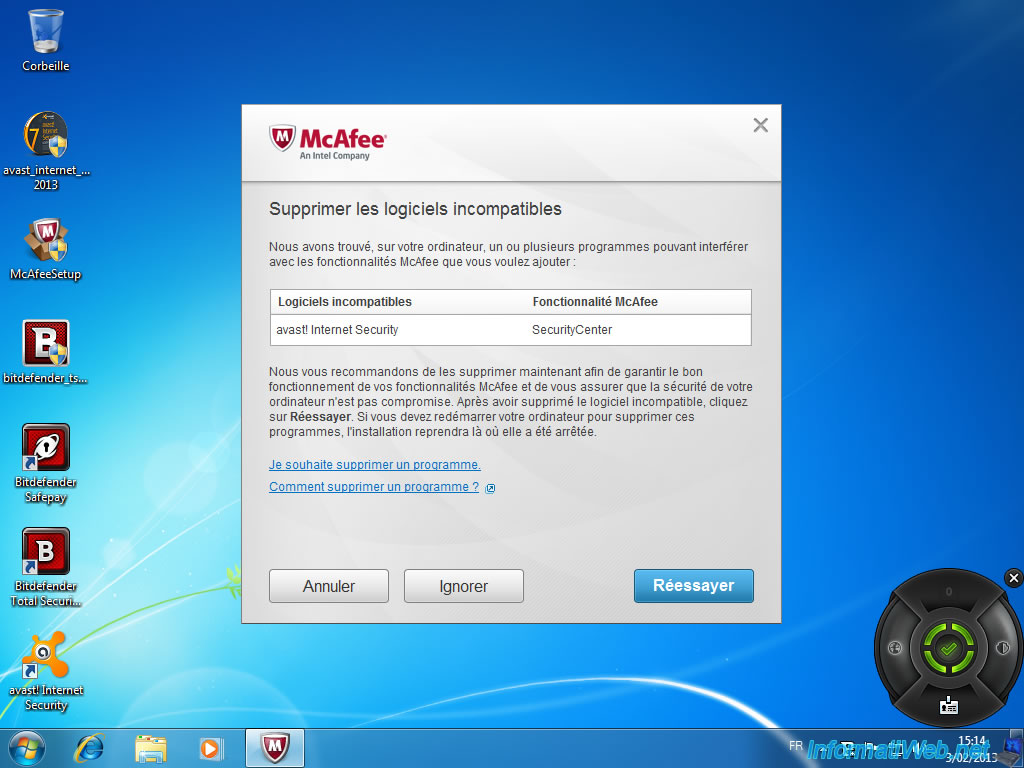Click the ID badge icon on Bitdefender widget
Image resolution: width=1024 pixels, height=768 pixels.
(948, 705)
